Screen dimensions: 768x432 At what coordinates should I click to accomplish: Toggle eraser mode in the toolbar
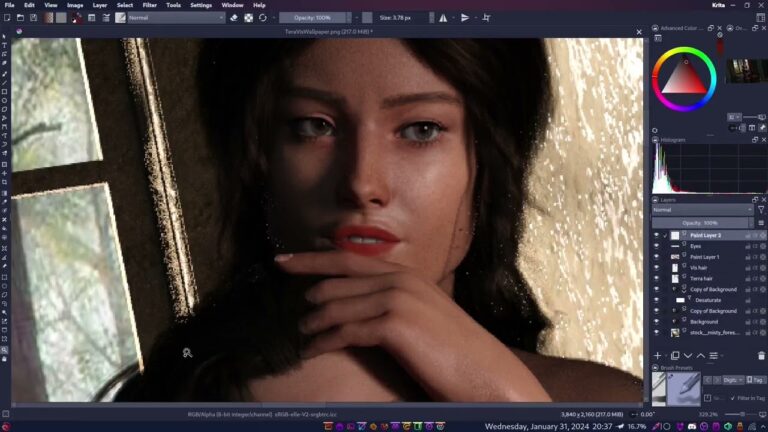234,18
